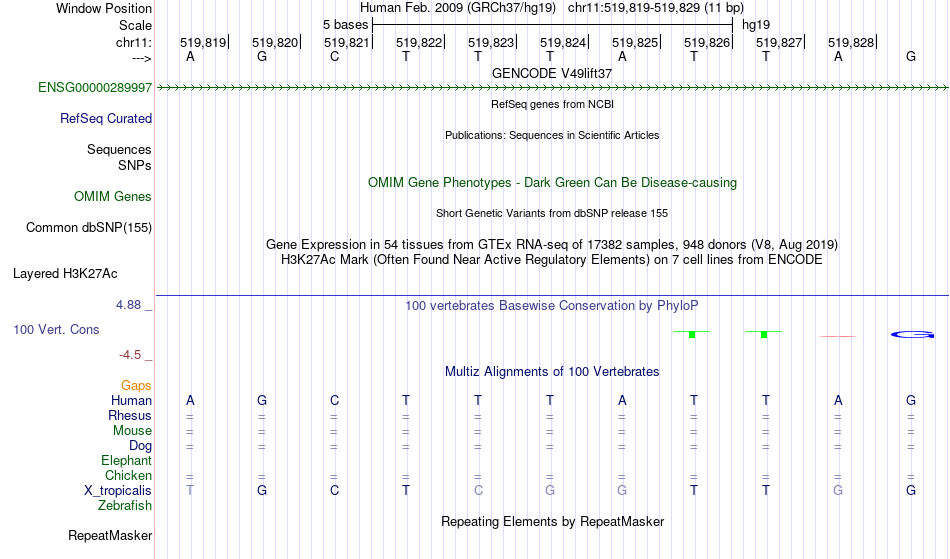
Task: Click red conservation bar at base 519,828
Action: (837, 336)
